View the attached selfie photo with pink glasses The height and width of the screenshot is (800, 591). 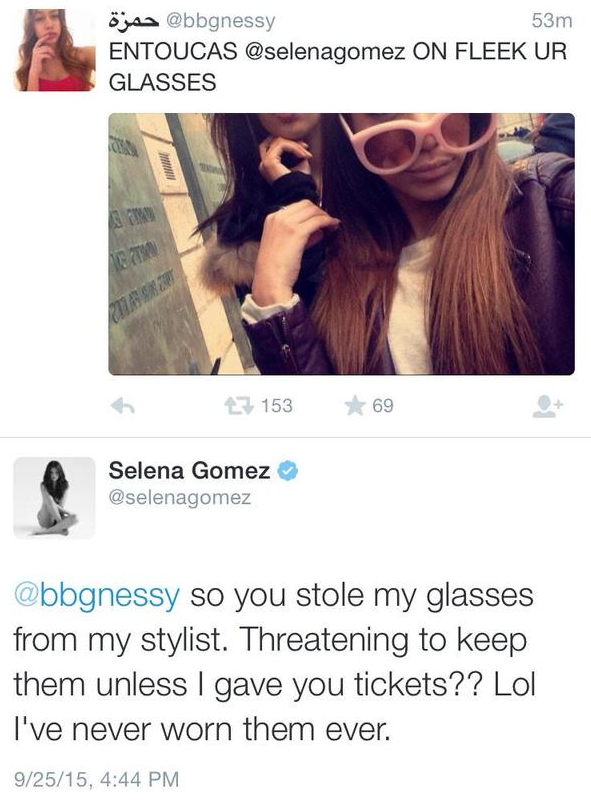pyautogui.click(x=341, y=244)
